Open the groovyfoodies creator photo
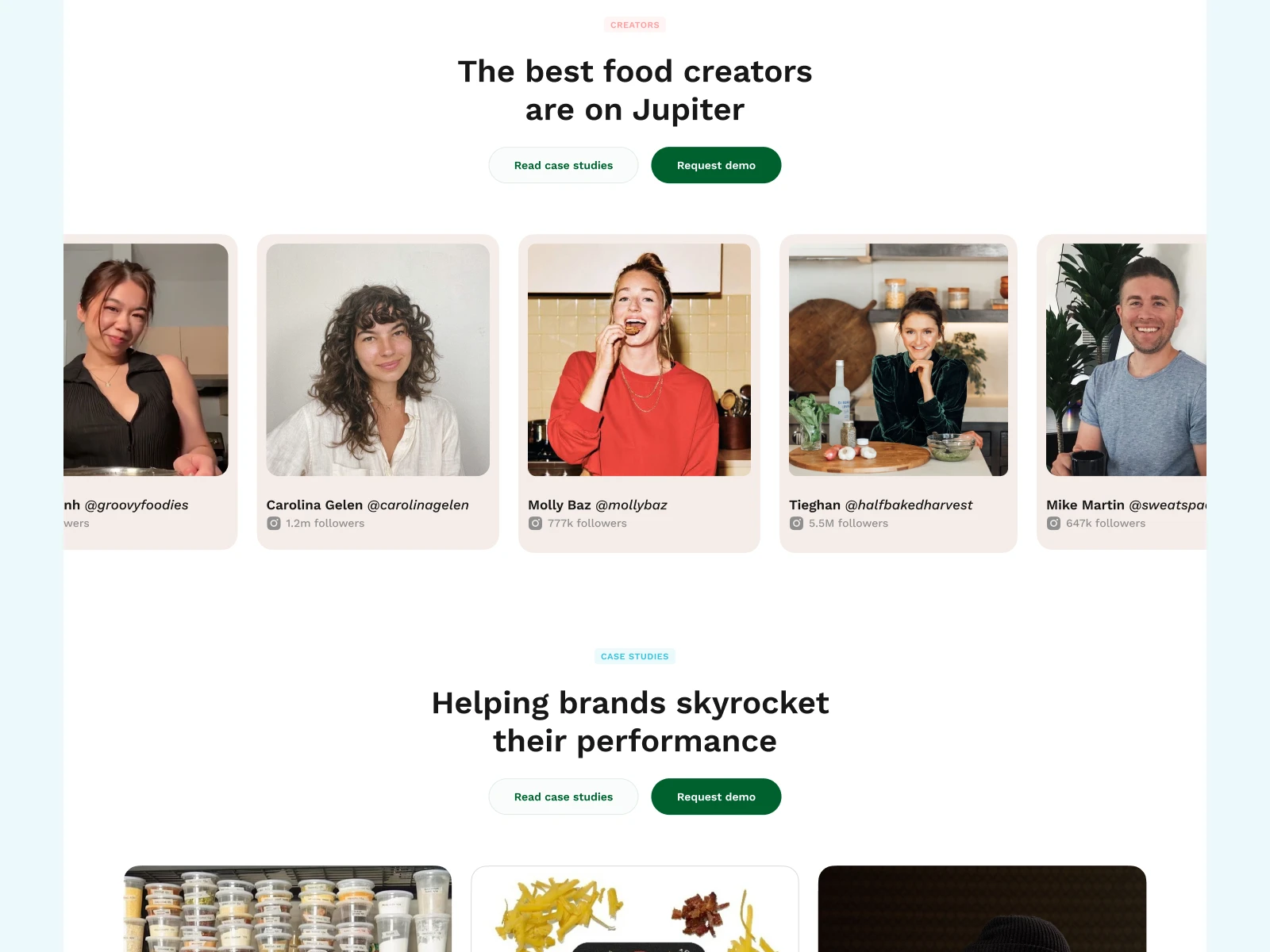The image size is (1270, 952). pos(146,359)
